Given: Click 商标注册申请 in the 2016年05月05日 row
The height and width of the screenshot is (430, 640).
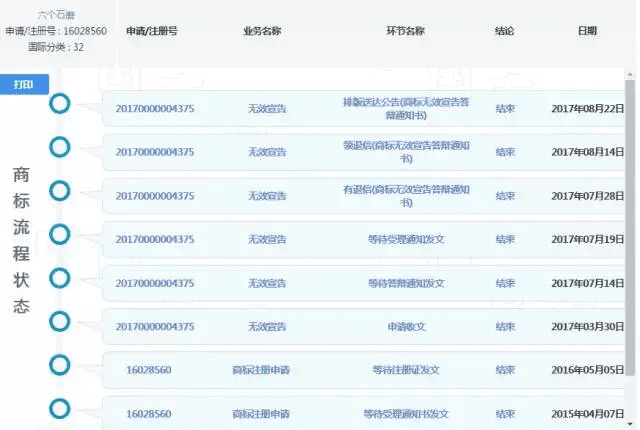Looking at the screenshot, I should pyautogui.click(x=261, y=370).
